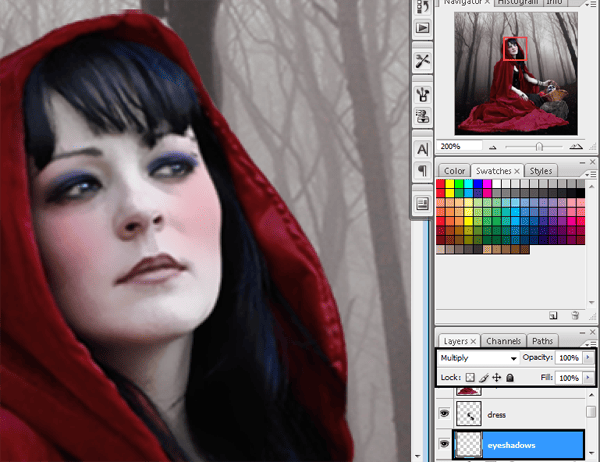Toggle the lock all padlock
The width and height of the screenshot is (600, 462).
tap(510, 378)
